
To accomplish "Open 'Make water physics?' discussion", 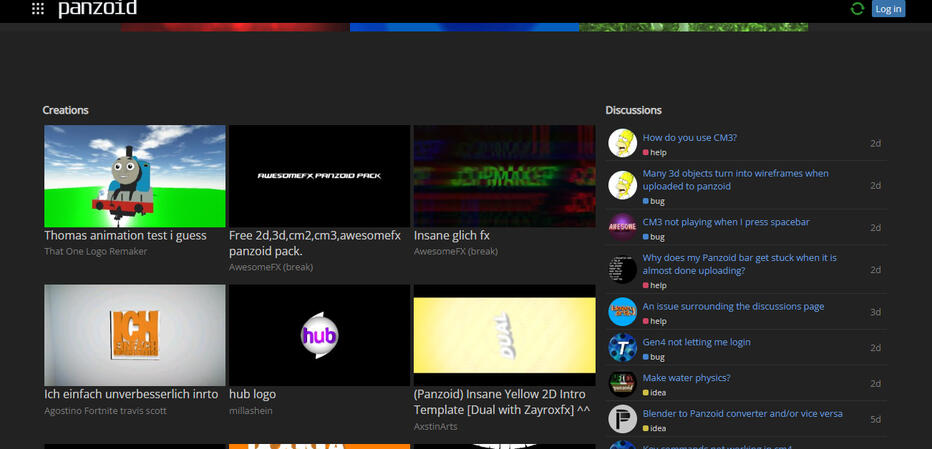I will point(687,378).
